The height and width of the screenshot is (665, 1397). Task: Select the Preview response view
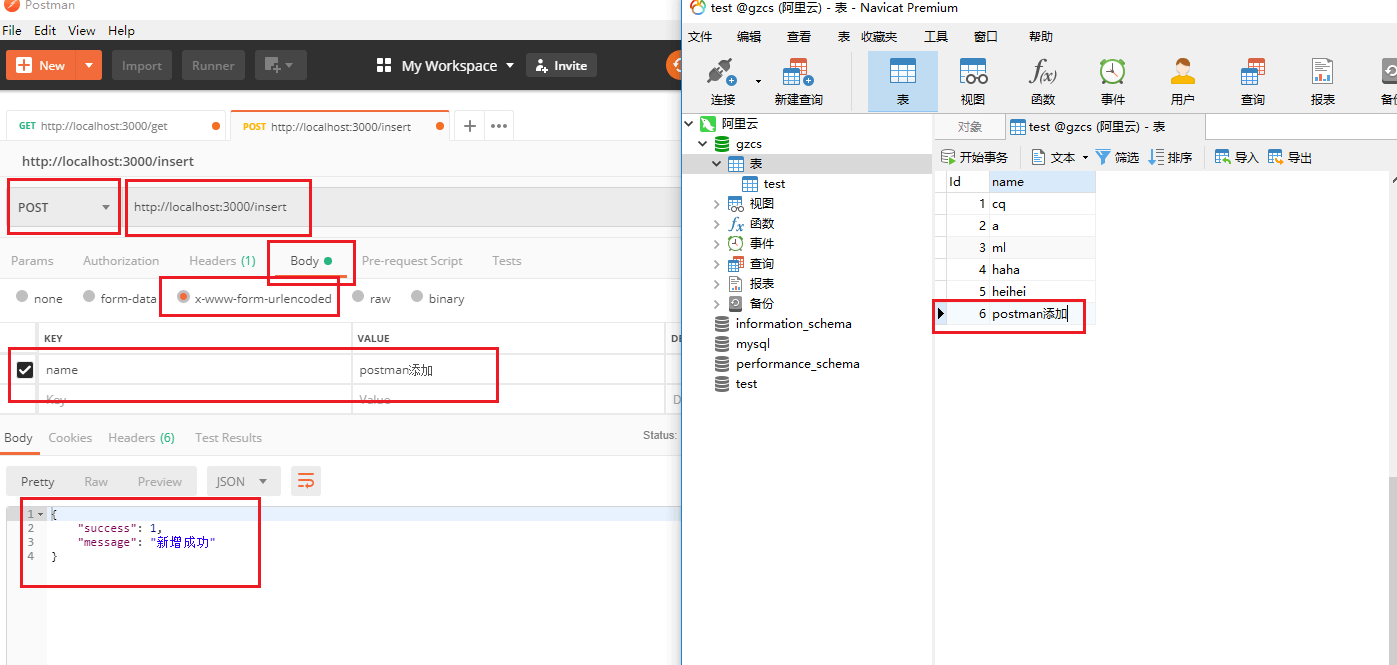coord(160,481)
